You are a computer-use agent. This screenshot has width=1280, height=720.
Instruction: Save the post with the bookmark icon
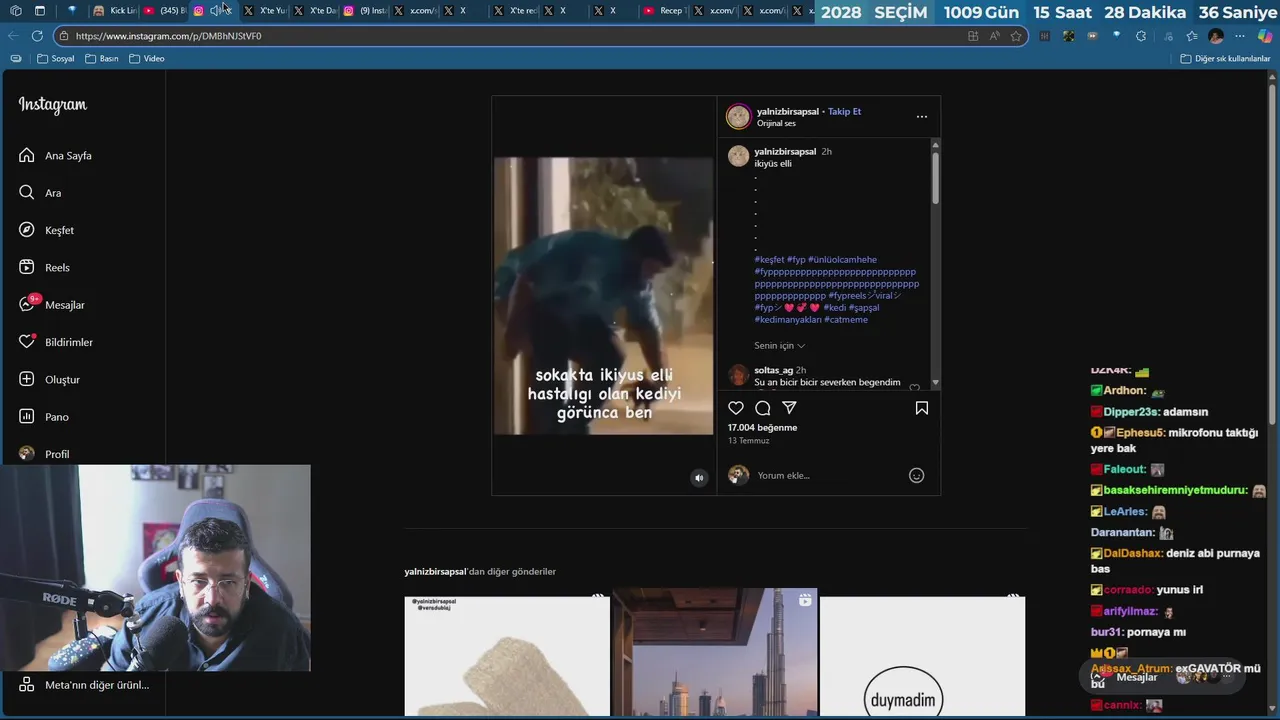[922, 408]
